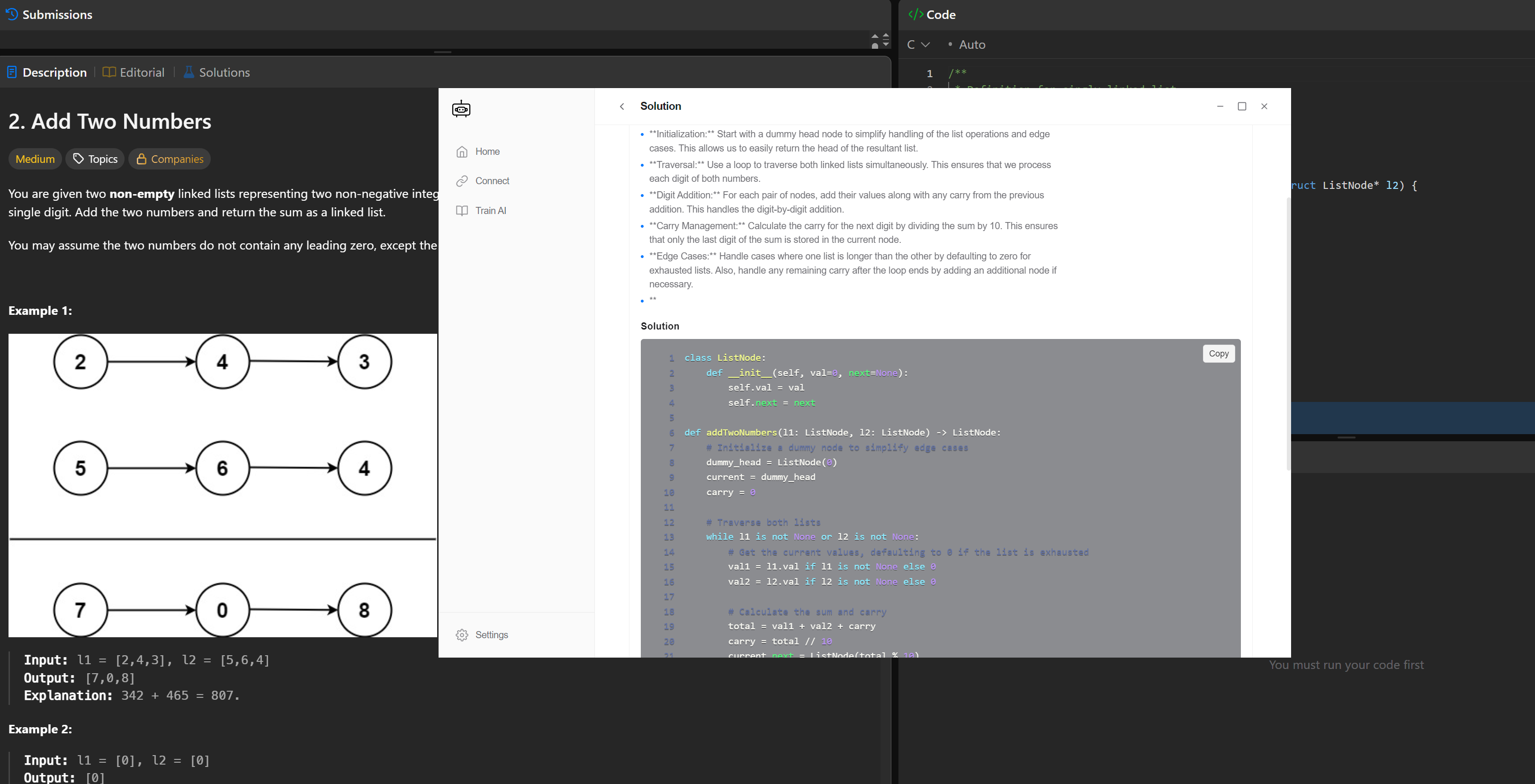Click the 'def addTwoNumbers' code line

pos(842,433)
